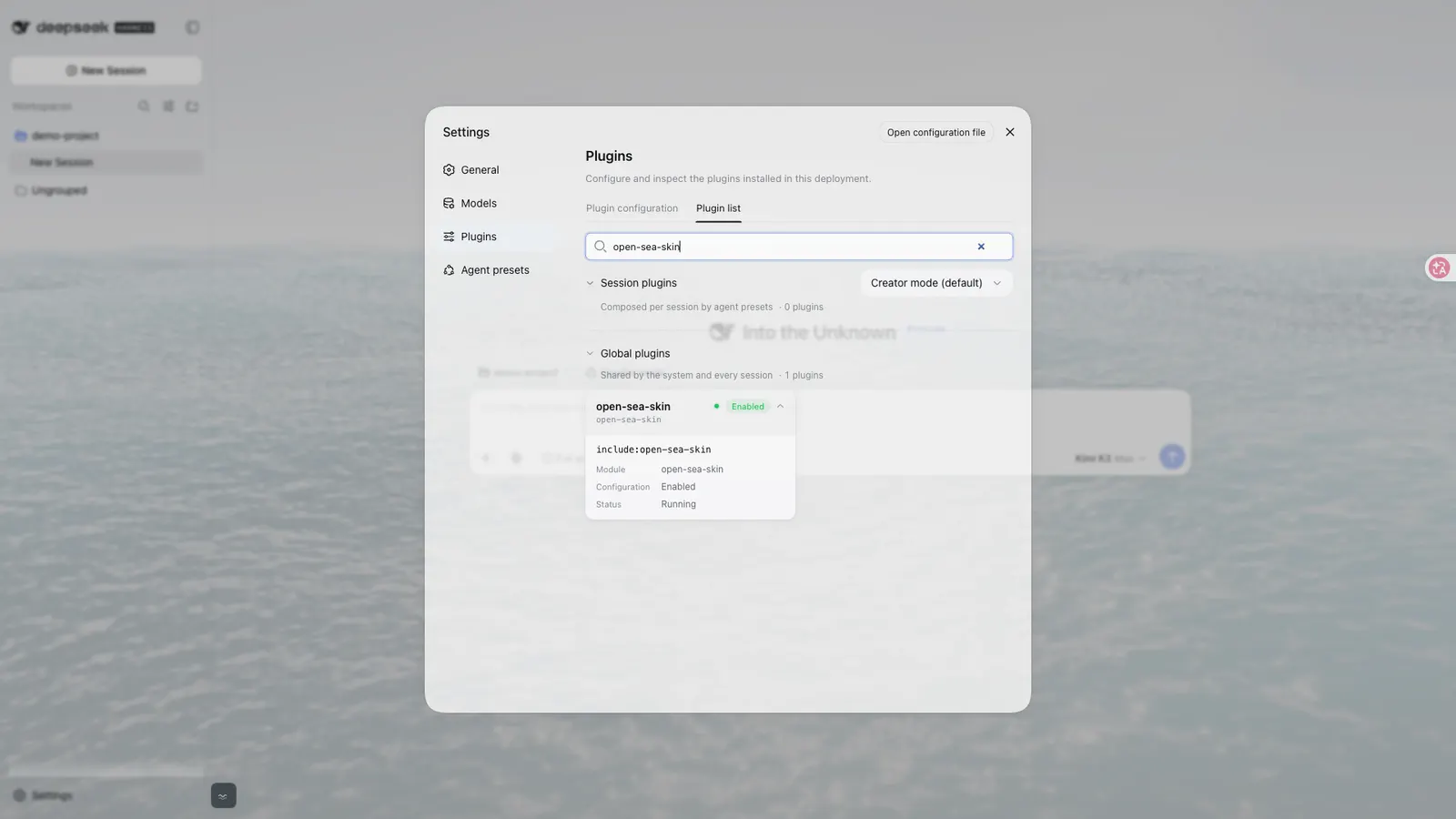The width and height of the screenshot is (1456, 819).
Task: Click the open-sea-skin plugin title
Action: (632, 407)
